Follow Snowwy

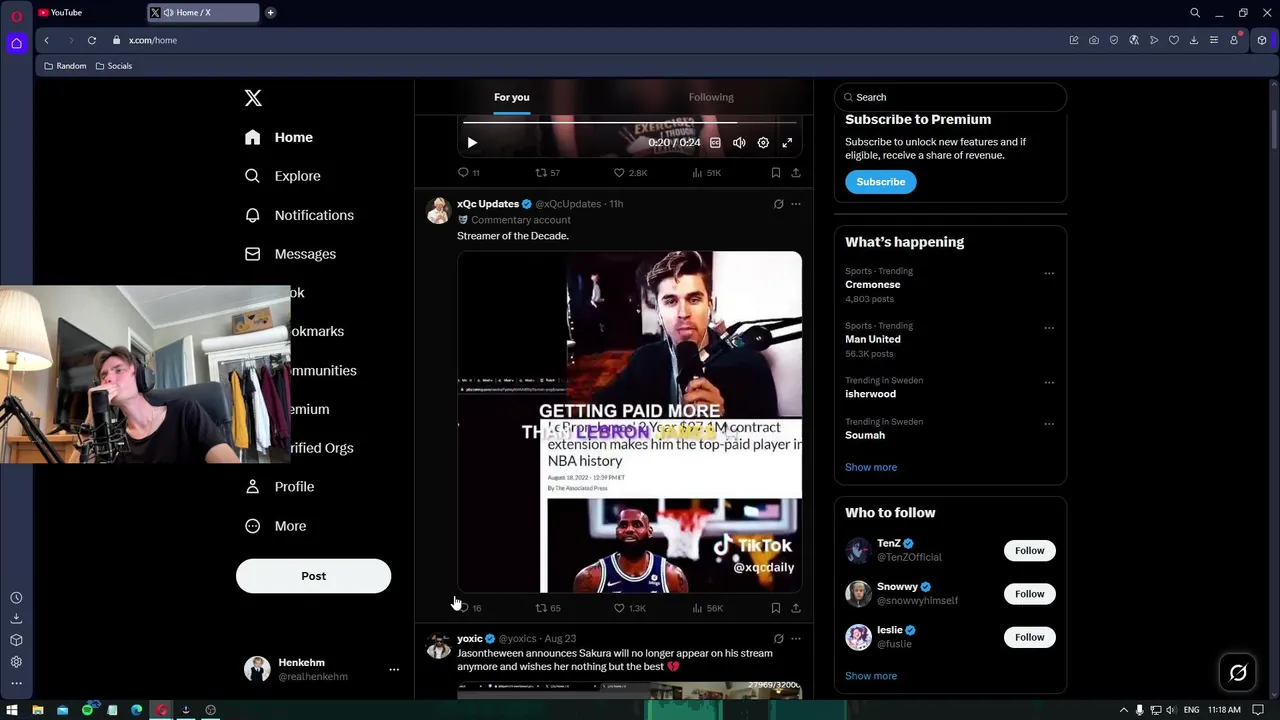tap(1029, 594)
